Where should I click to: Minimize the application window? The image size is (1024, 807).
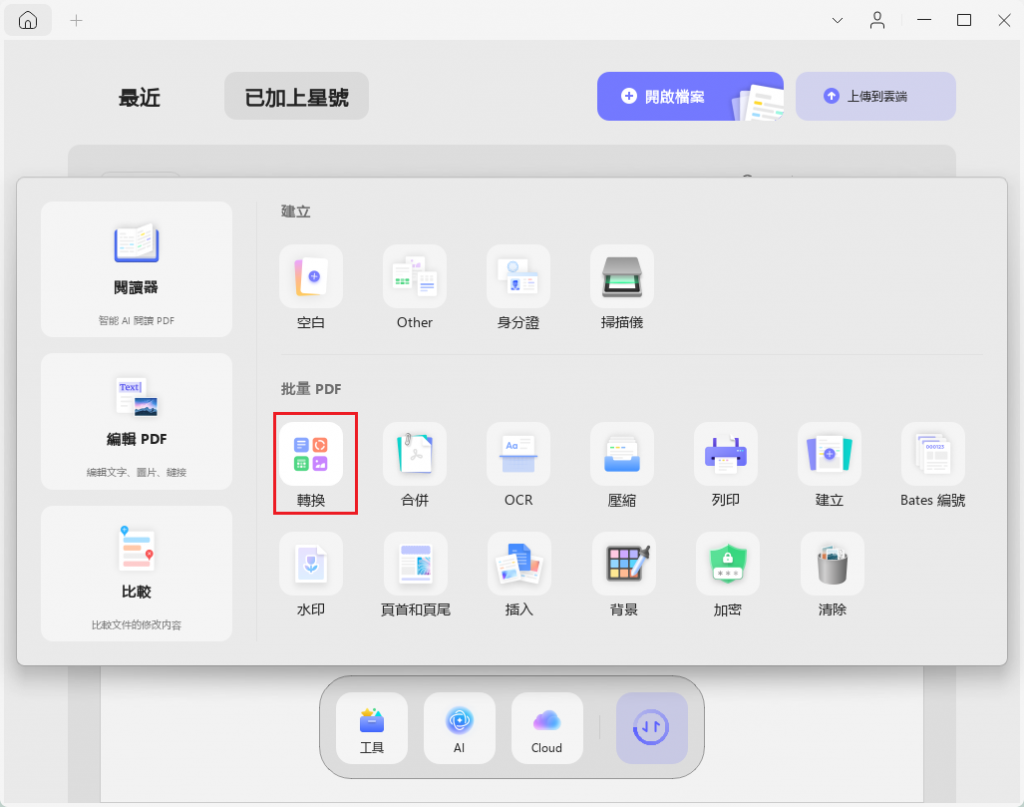pos(924,20)
